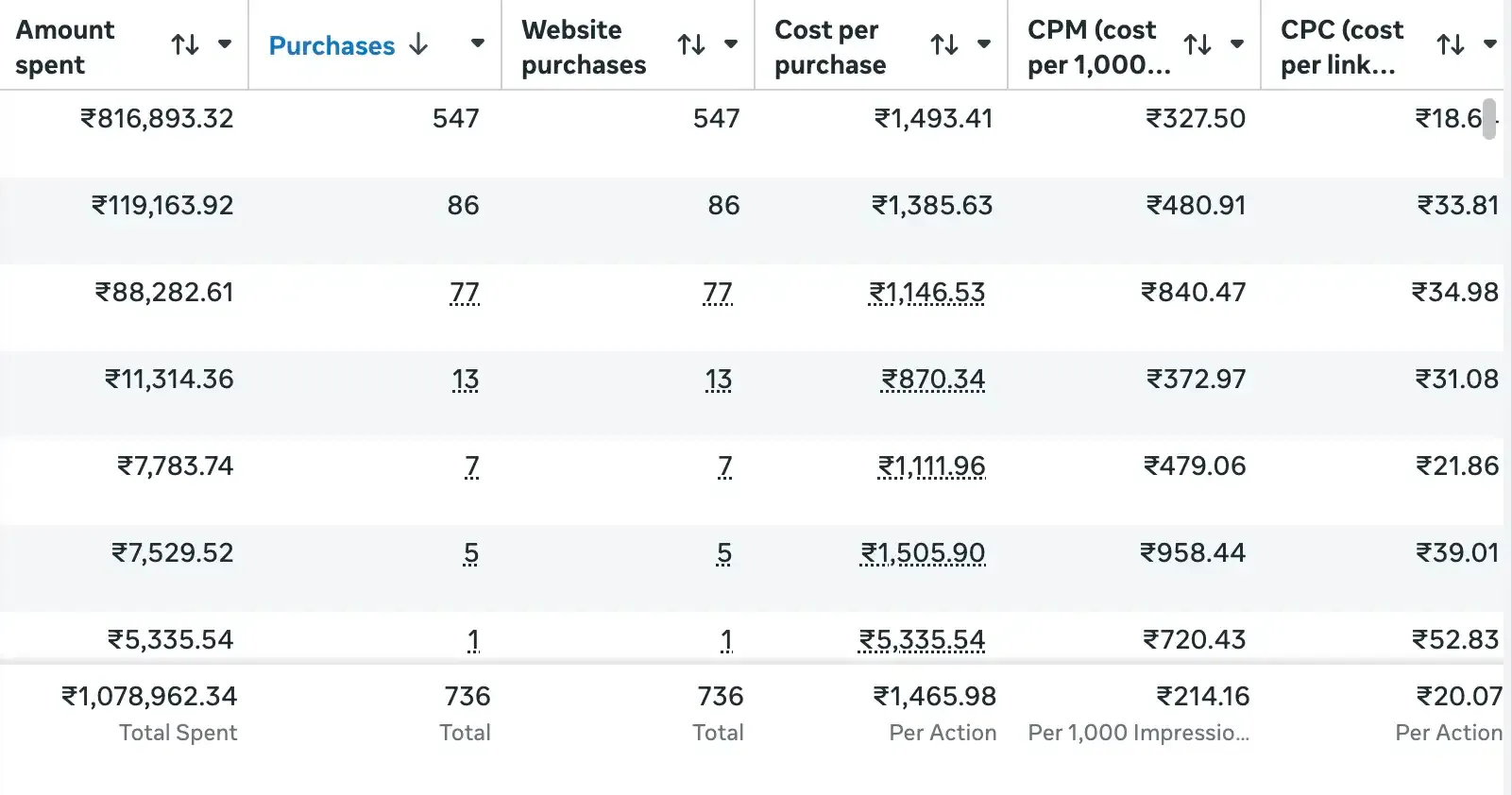Open cost per purchase ₹870.34 link

pyautogui.click(x=933, y=380)
